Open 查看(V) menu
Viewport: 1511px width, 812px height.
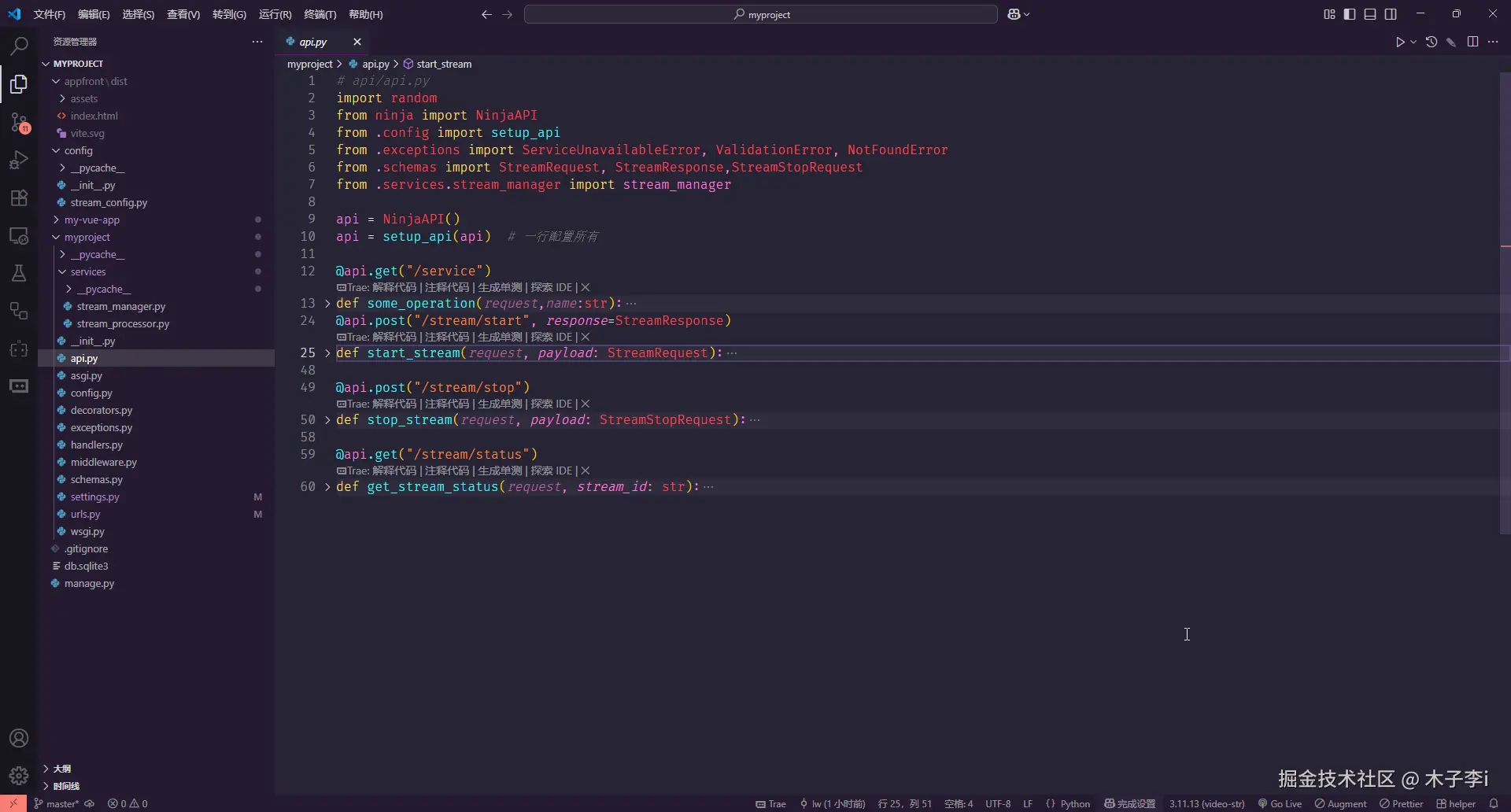183,14
